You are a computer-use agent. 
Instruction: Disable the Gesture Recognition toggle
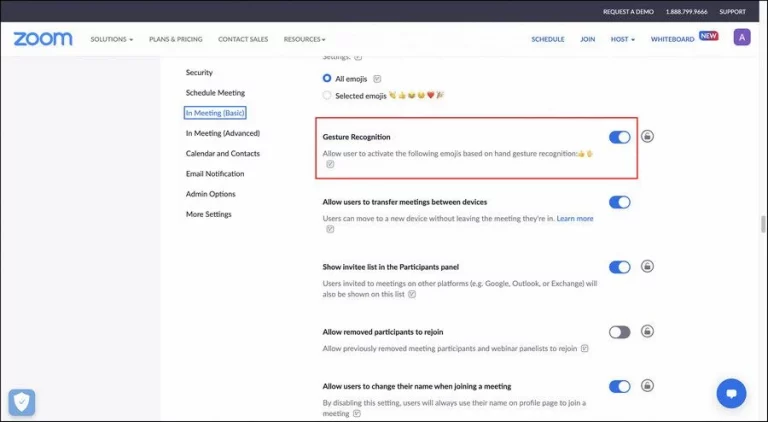coord(619,137)
